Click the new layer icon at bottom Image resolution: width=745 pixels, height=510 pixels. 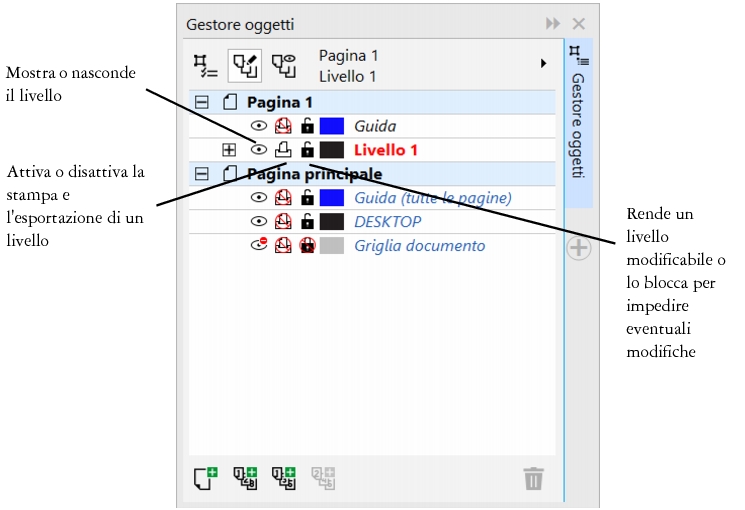pyautogui.click(x=206, y=478)
